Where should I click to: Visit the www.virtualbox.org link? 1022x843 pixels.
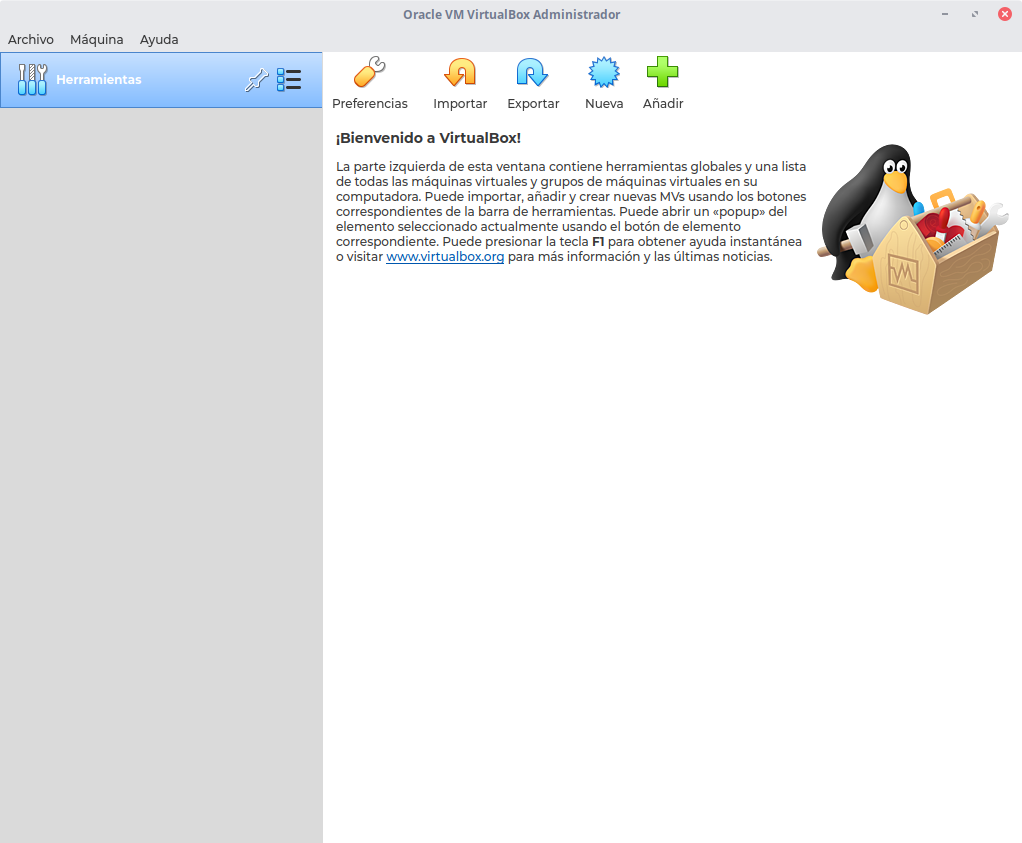445,256
